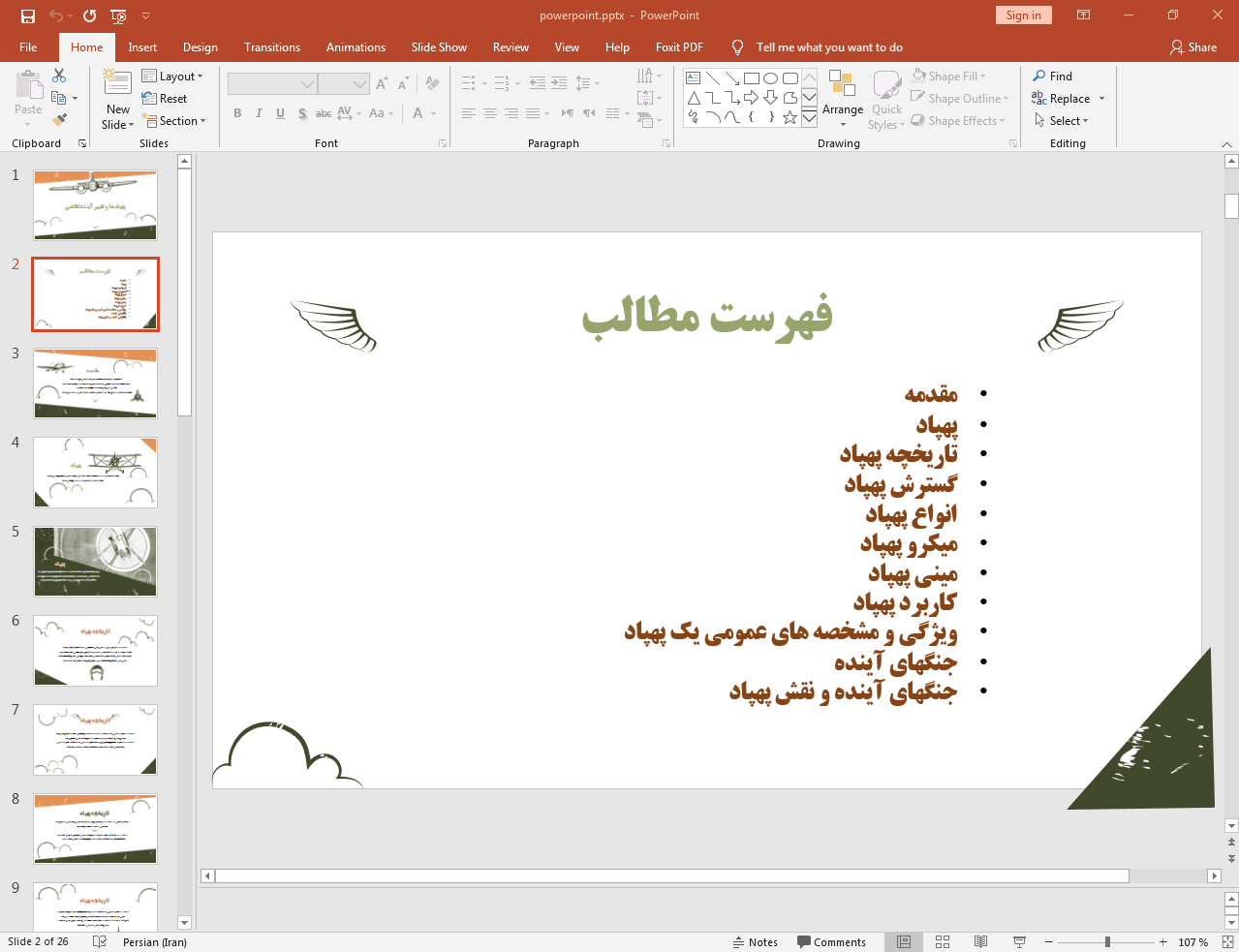
Task: Switch to the Animations tab
Action: point(356,46)
